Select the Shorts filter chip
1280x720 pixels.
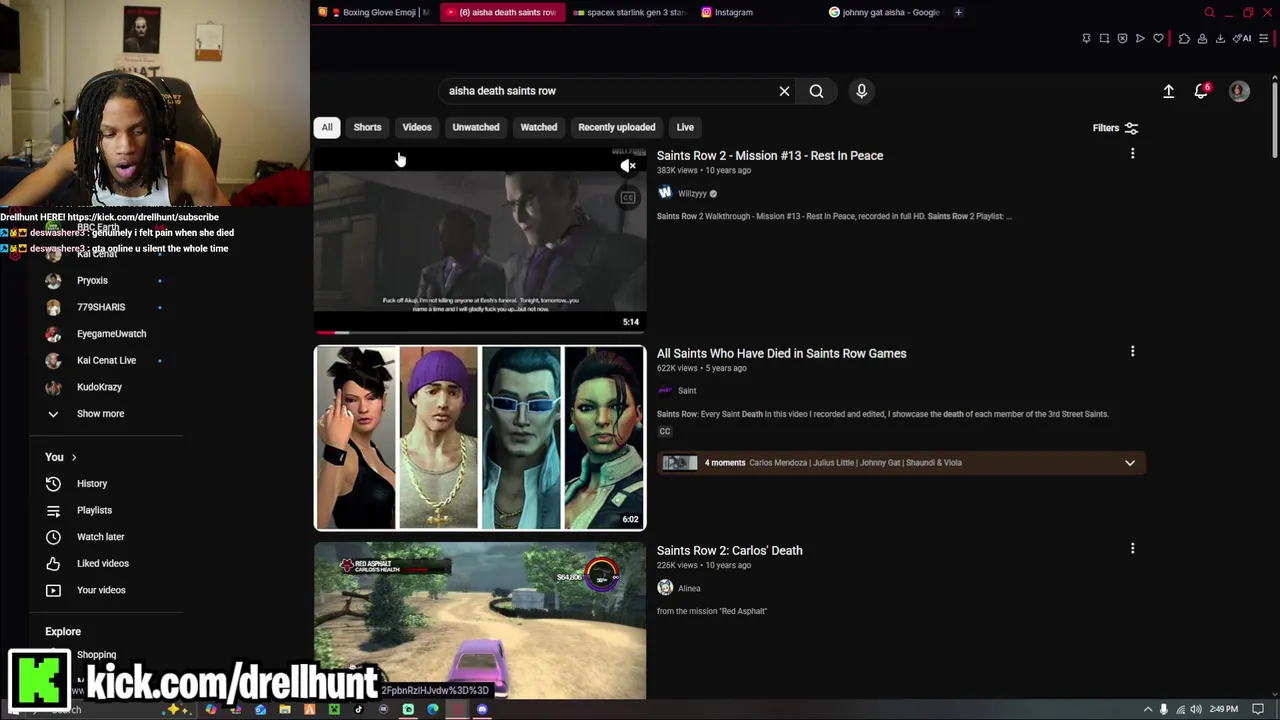coord(367,127)
